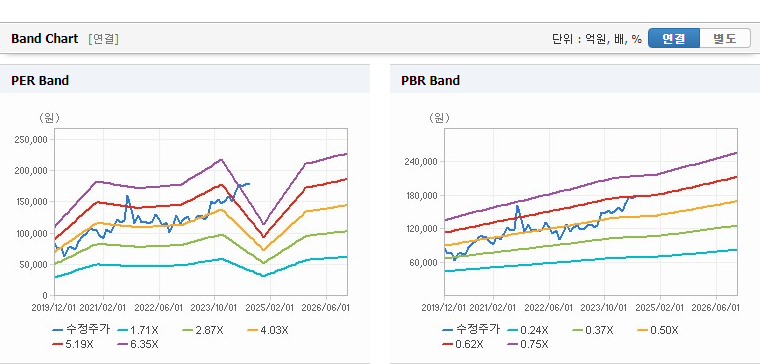Click 2019/12/01 date on PER Band axis

point(55,308)
